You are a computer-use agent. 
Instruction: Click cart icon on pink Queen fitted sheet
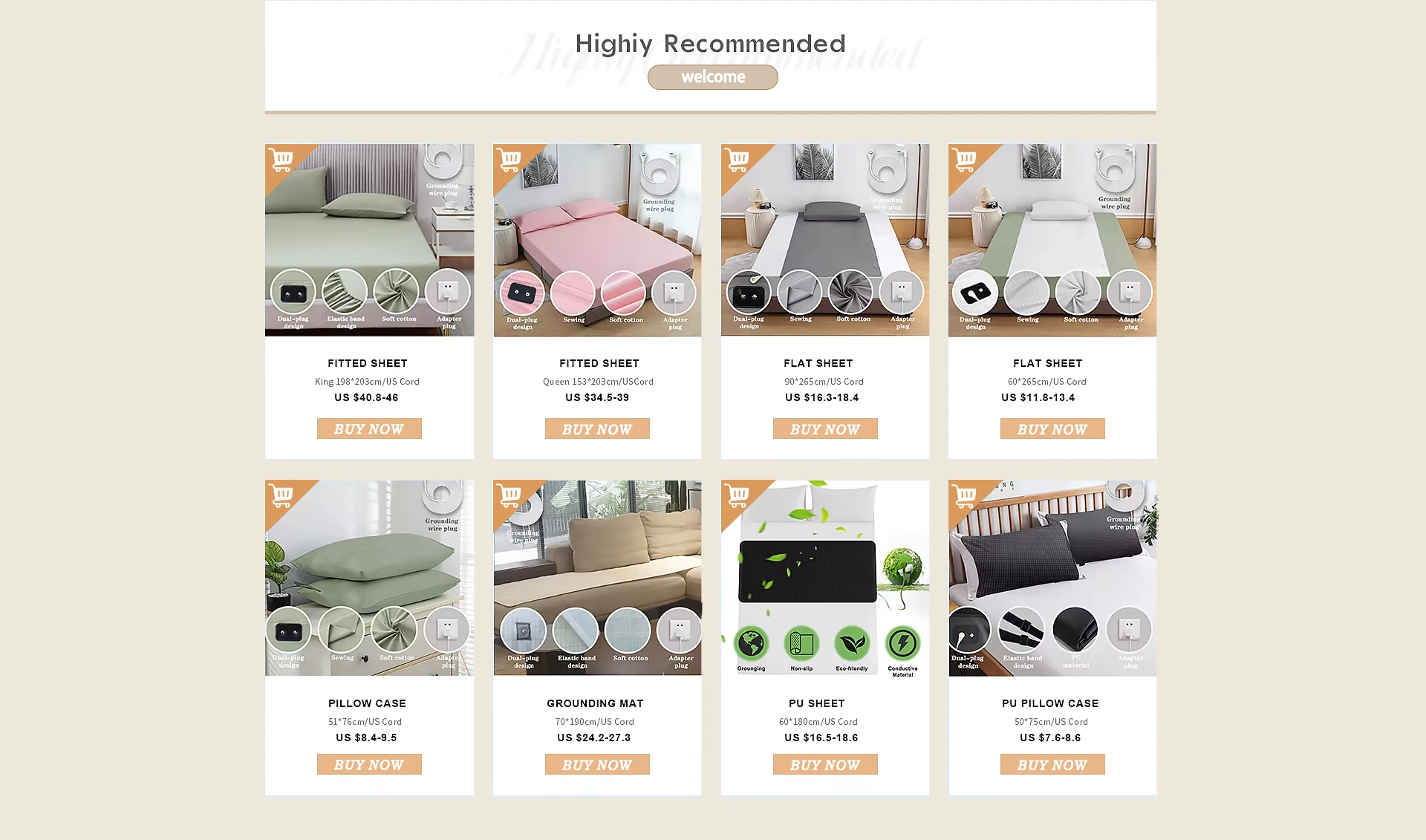[509, 160]
